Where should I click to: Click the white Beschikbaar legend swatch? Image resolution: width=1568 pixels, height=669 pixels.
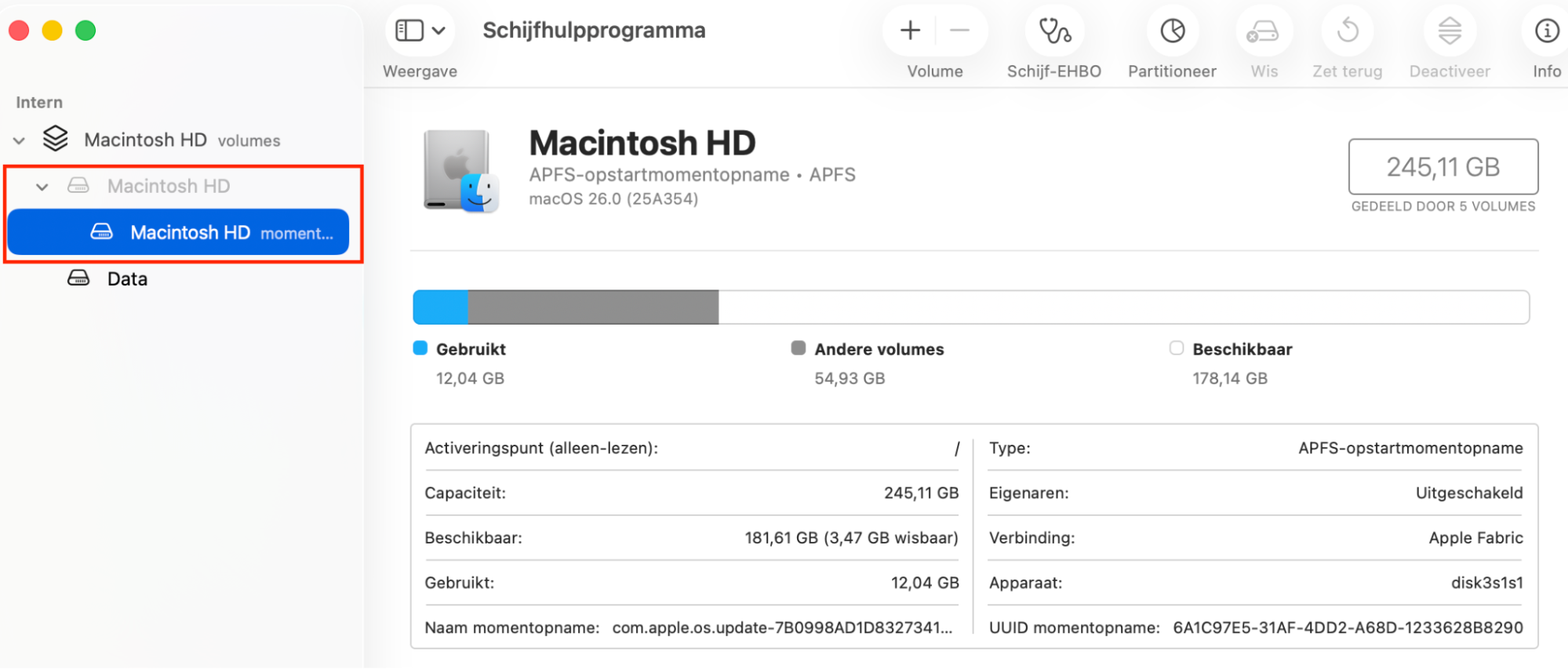pos(1176,348)
